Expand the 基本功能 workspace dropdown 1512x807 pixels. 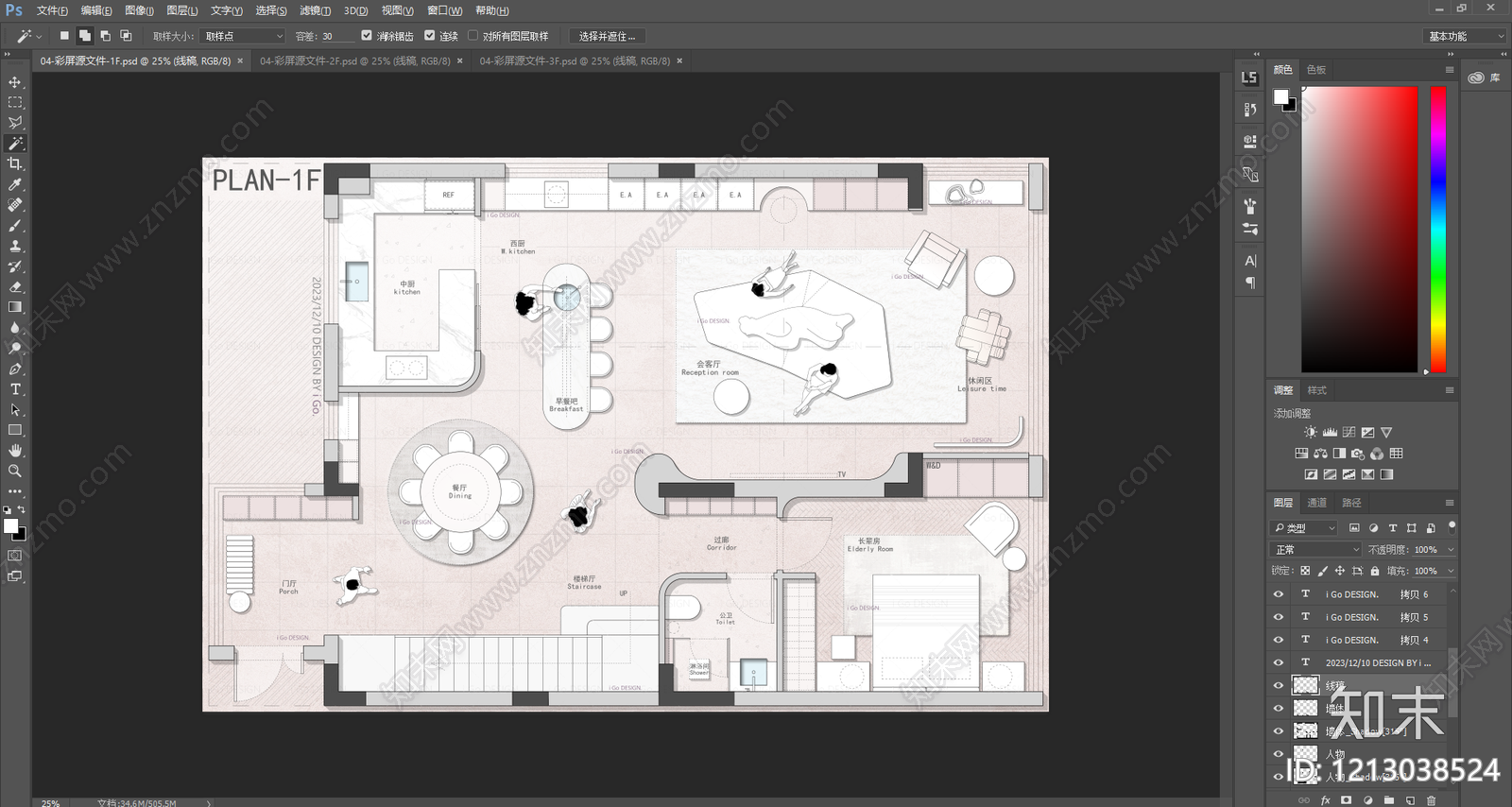[x=1464, y=36]
